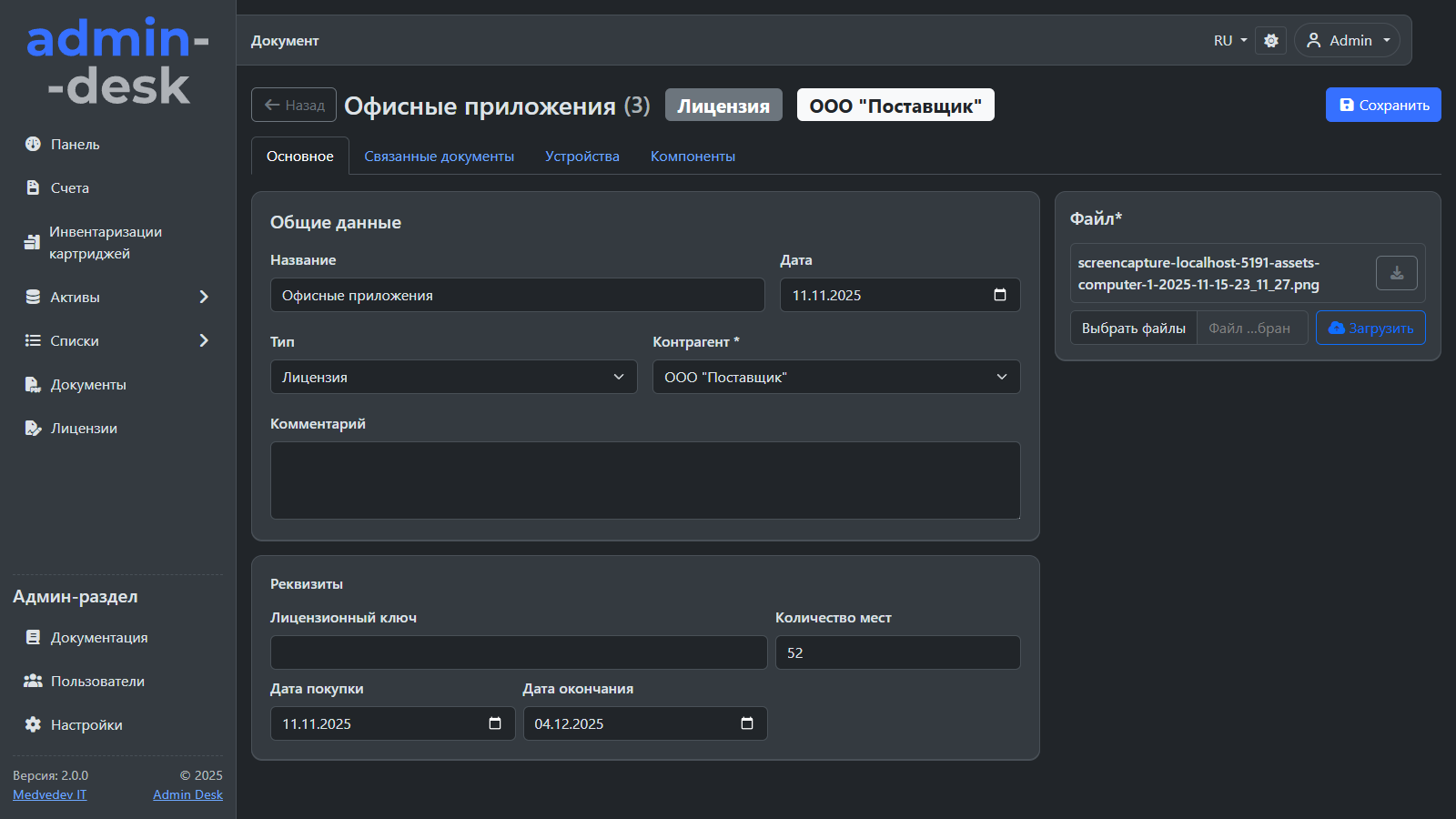The width and height of the screenshot is (1456, 819).
Task: Follow the Medvedev IT footer link
Action: click(x=50, y=794)
